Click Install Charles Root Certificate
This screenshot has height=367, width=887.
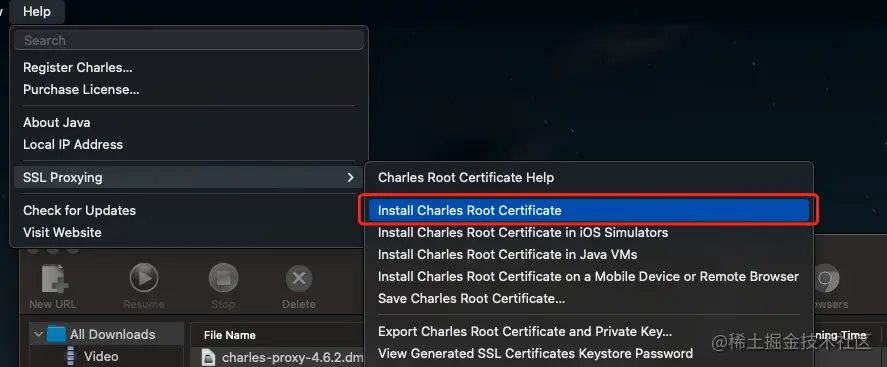pyautogui.click(x=589, y=210)
